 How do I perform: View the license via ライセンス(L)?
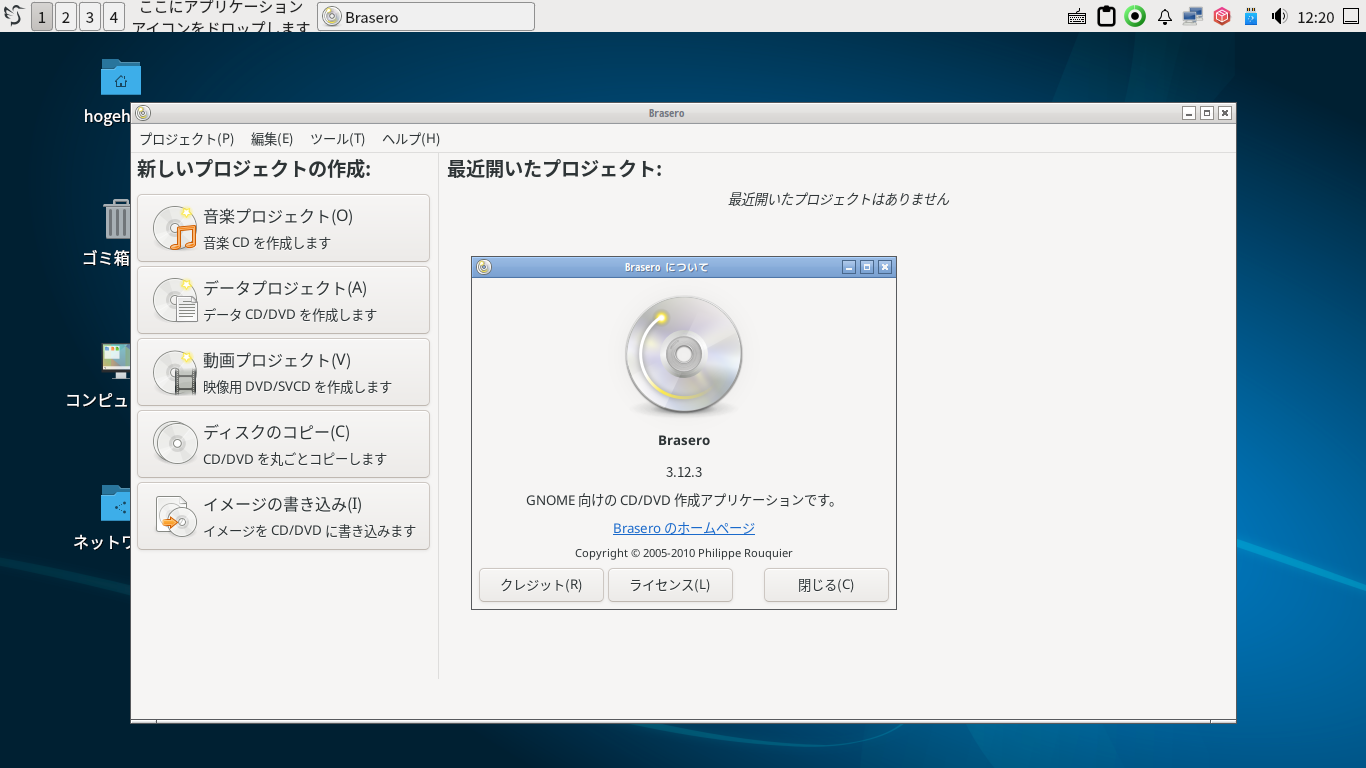[670, 585]
